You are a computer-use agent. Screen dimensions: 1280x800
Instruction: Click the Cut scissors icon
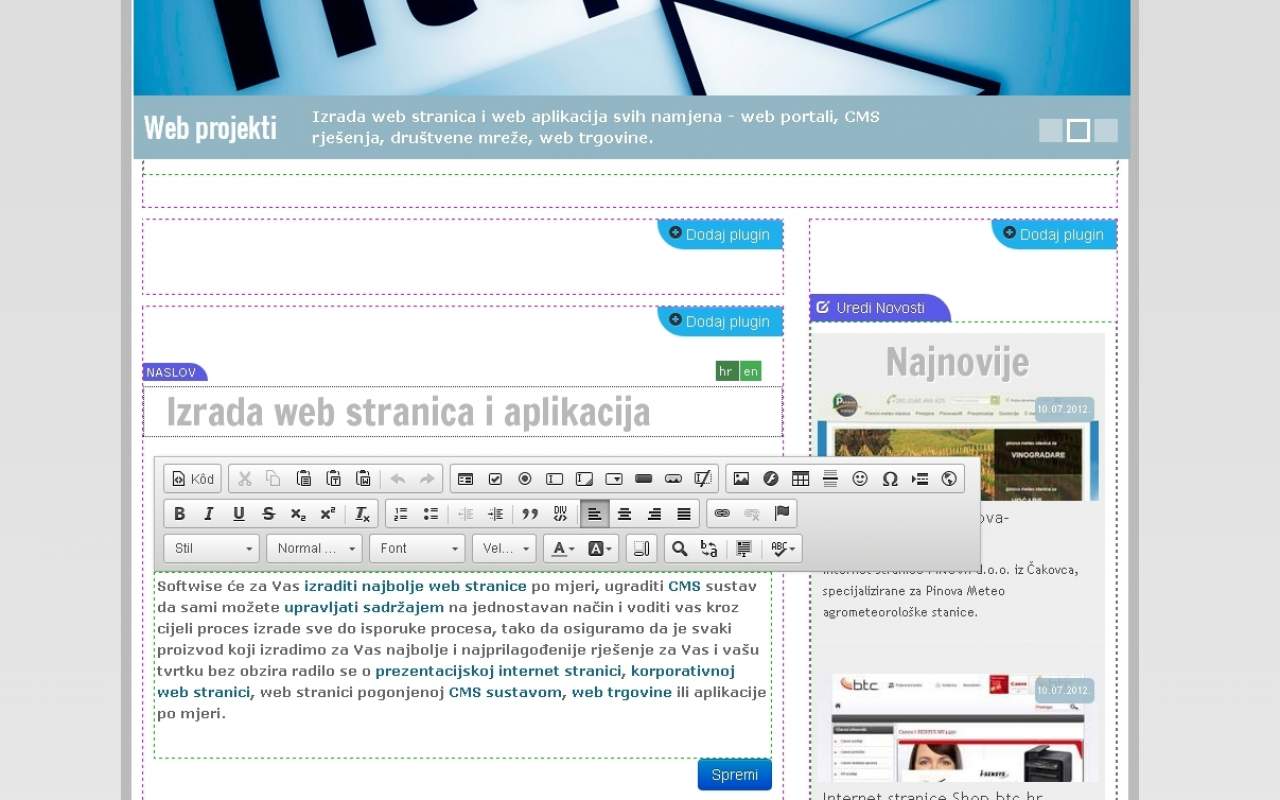click(x=244, y=479)
